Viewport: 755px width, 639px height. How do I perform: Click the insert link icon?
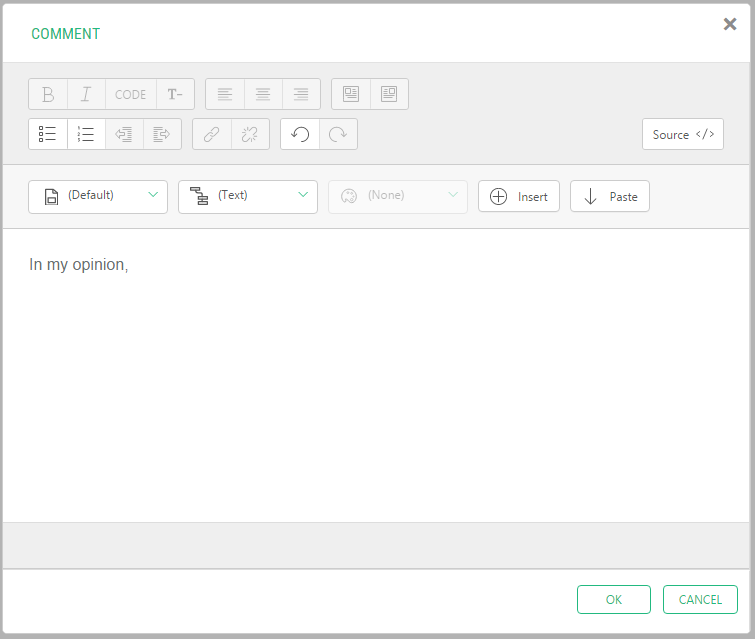pos(212,134)
